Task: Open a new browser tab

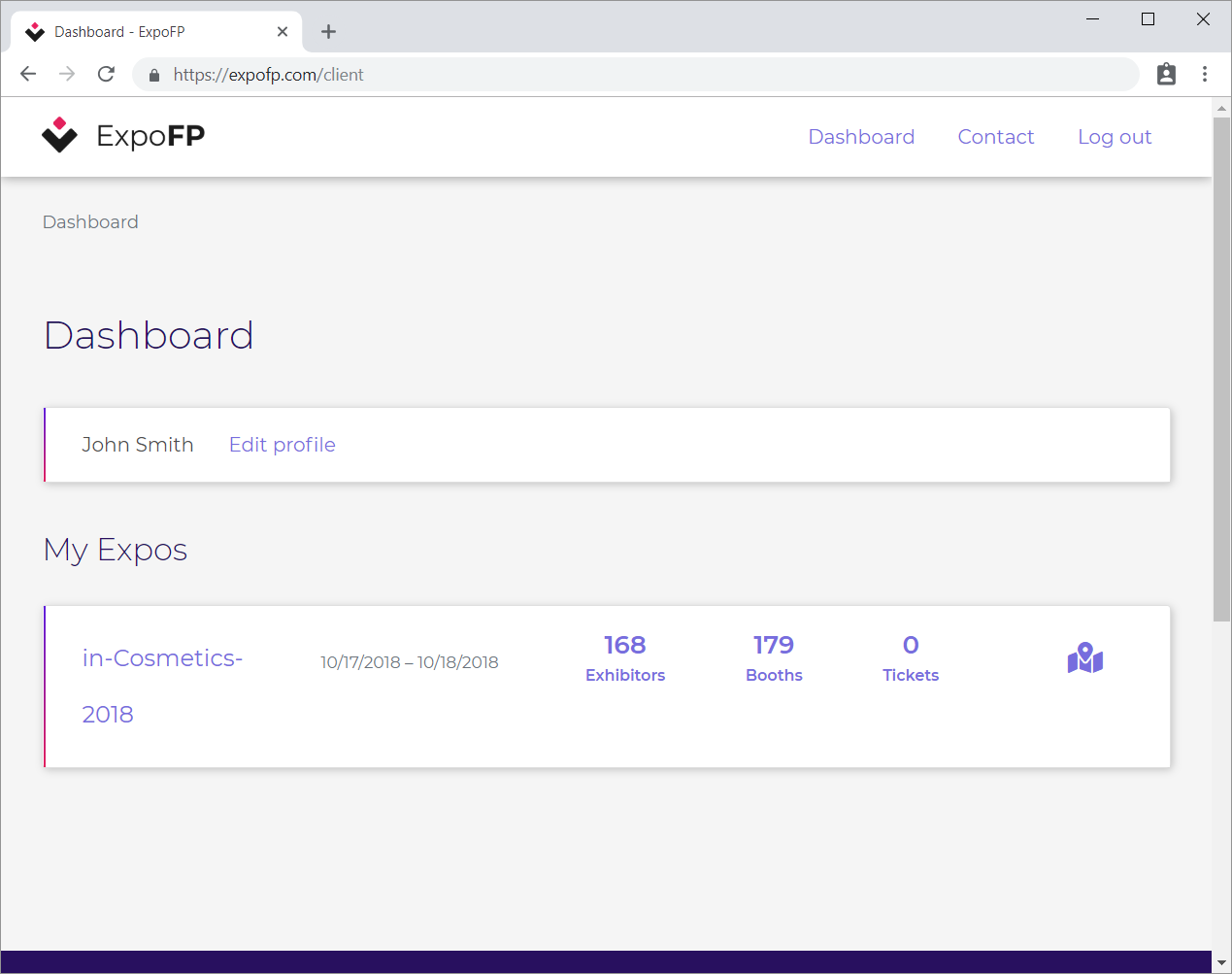Action: (x=328, y=32)
